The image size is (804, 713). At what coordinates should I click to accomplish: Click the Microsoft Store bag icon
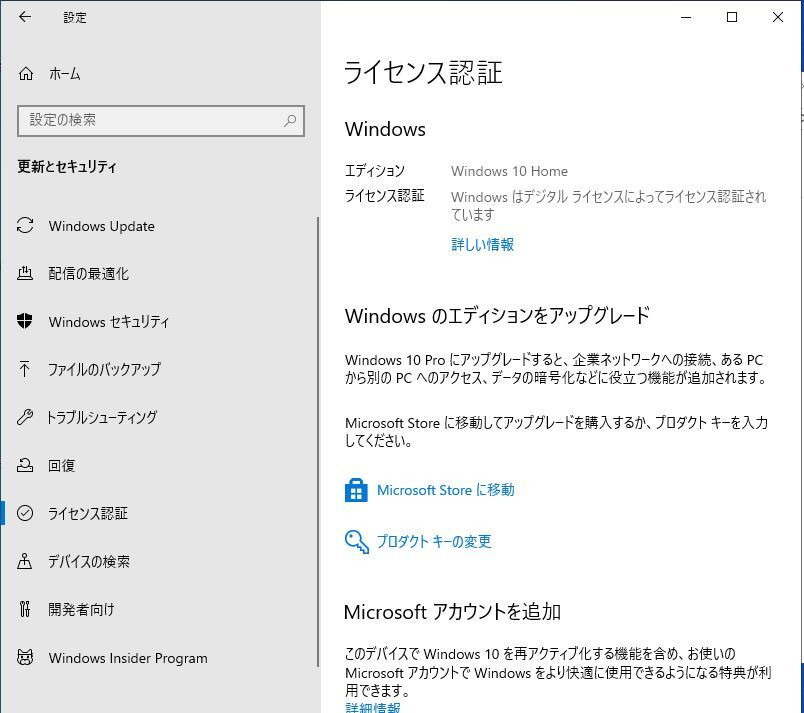356,490
